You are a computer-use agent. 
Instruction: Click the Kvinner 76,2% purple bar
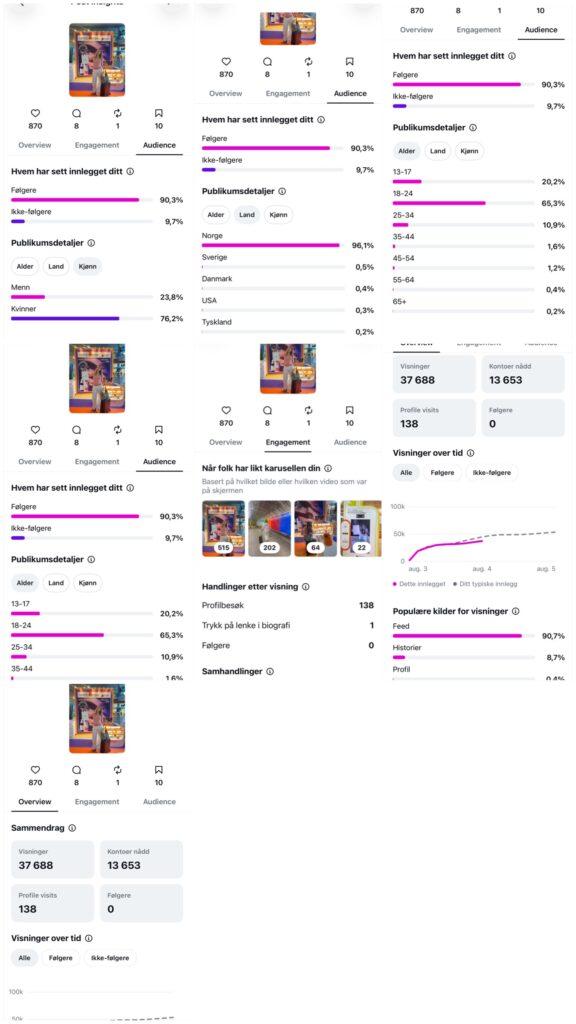pyautogui.click(x=82, y=318)
